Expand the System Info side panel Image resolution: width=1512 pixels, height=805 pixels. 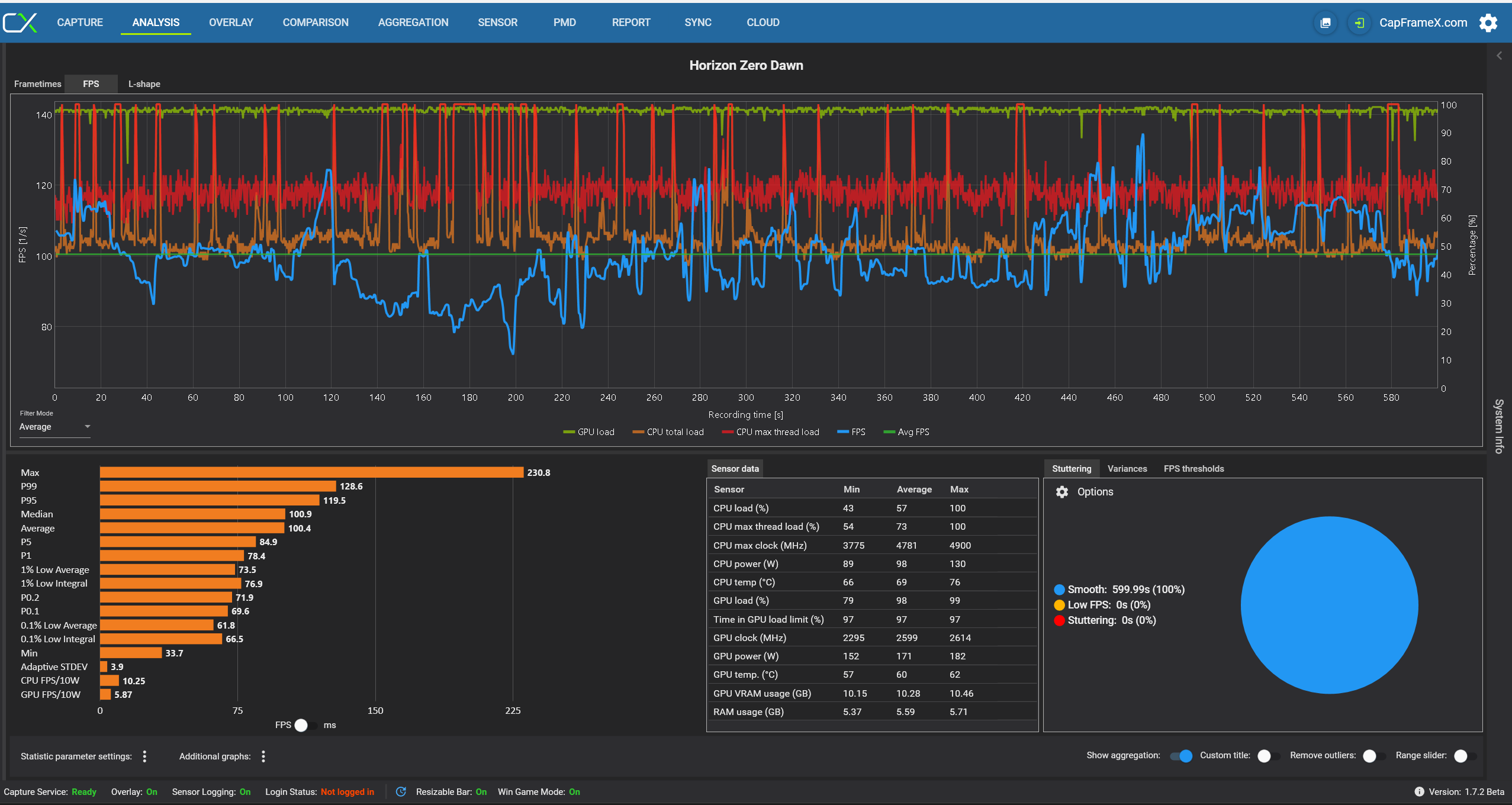[1499, 426]
